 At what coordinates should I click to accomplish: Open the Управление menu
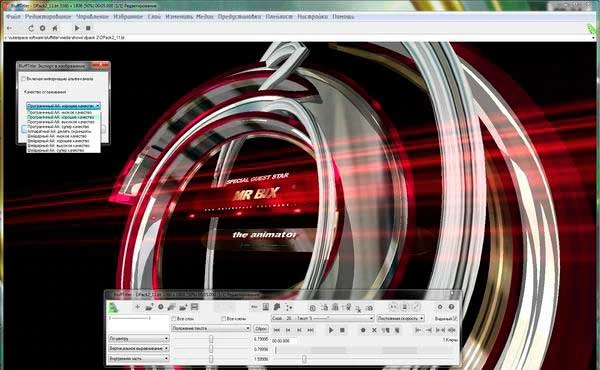[x=92, y=16]
